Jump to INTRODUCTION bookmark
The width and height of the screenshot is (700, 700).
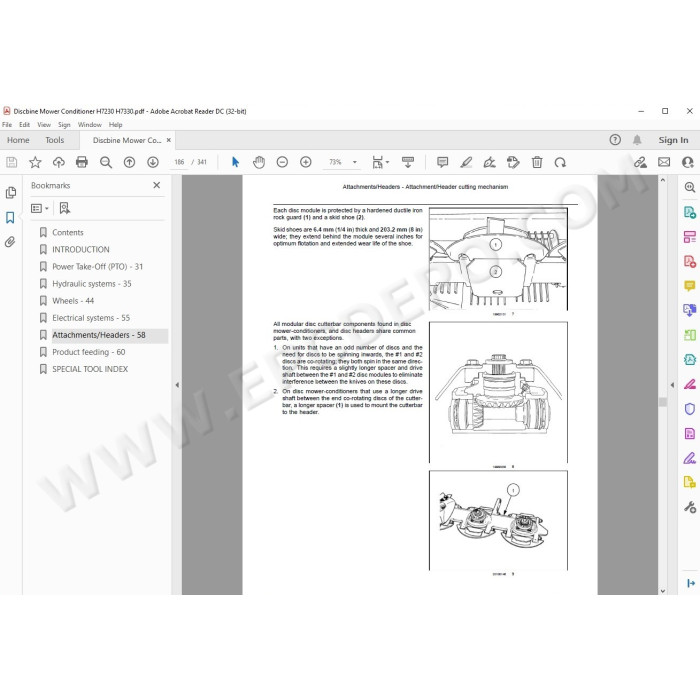[x=81, y=249]
